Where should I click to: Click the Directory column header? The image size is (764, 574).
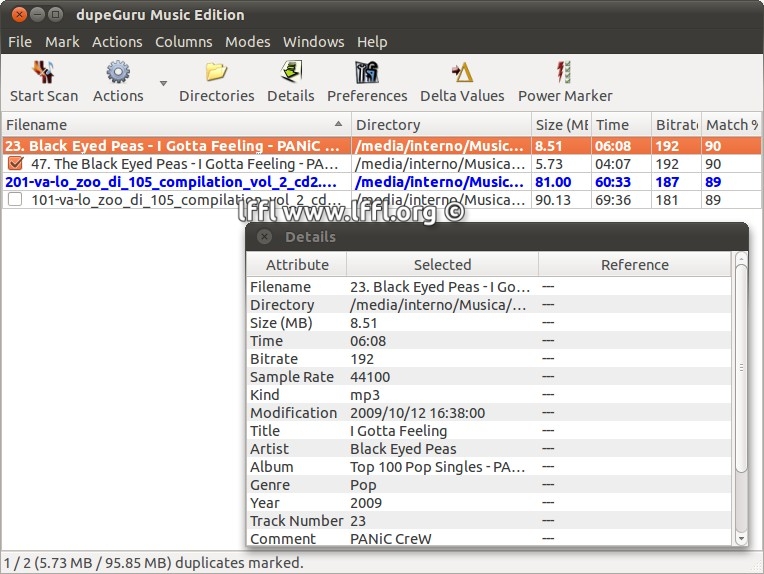440,125
